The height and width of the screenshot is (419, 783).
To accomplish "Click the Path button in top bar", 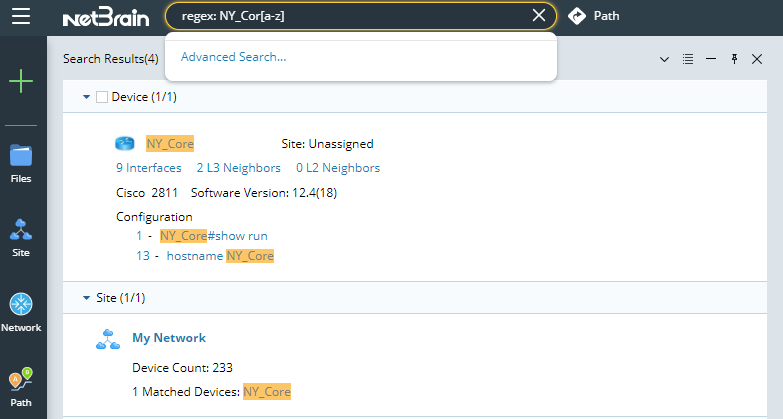I will [x=593, y=16].
